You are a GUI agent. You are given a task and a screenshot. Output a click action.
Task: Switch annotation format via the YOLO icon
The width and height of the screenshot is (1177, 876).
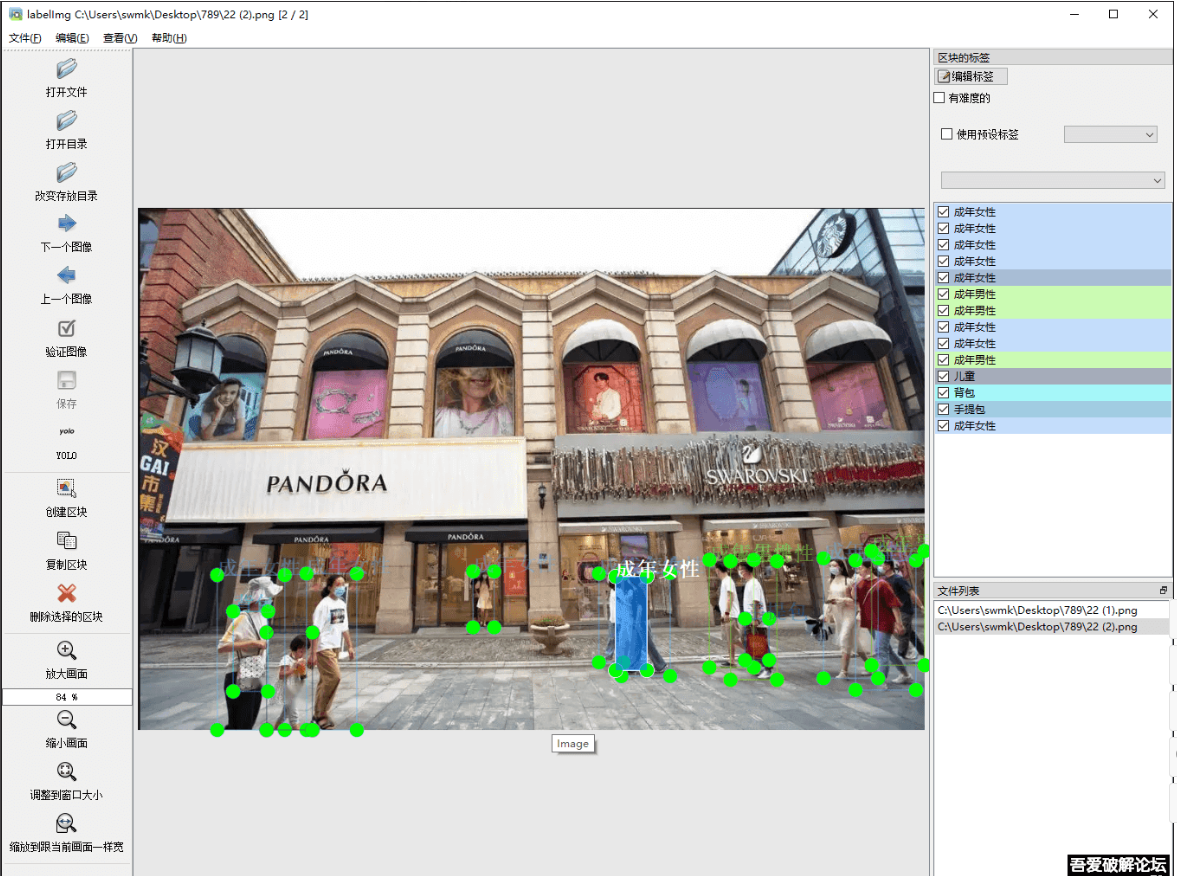pos(66,432)
